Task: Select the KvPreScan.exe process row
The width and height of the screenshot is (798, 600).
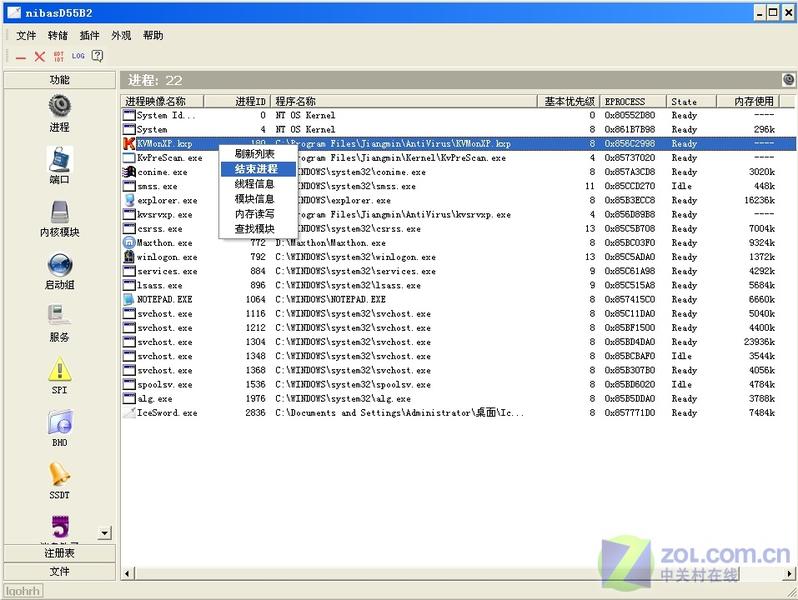Action: (459, 158)
